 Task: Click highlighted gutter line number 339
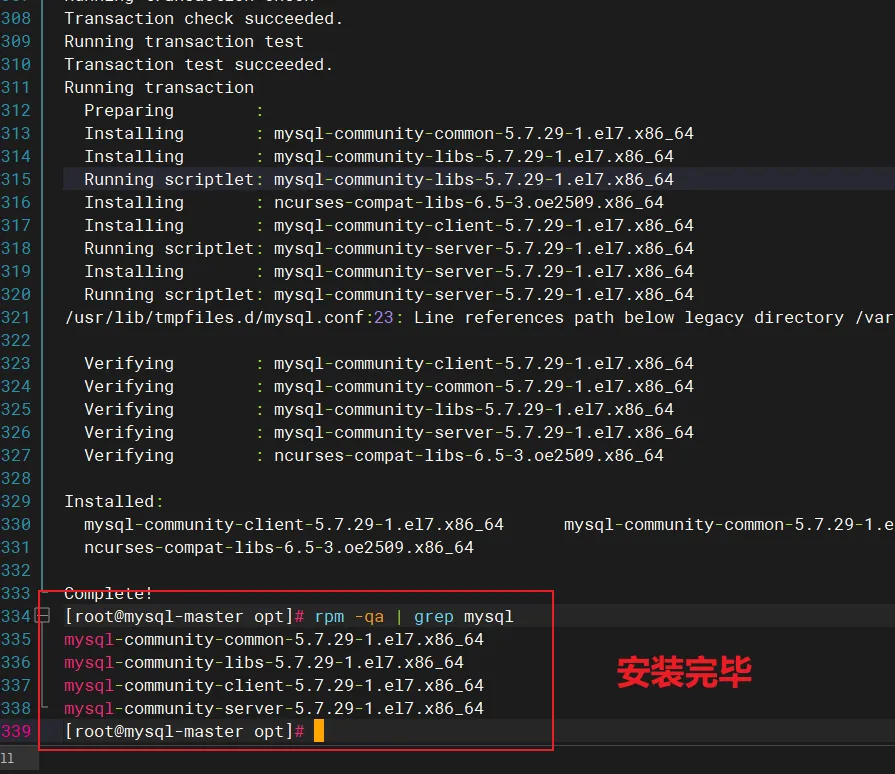(x=16, y=731)
